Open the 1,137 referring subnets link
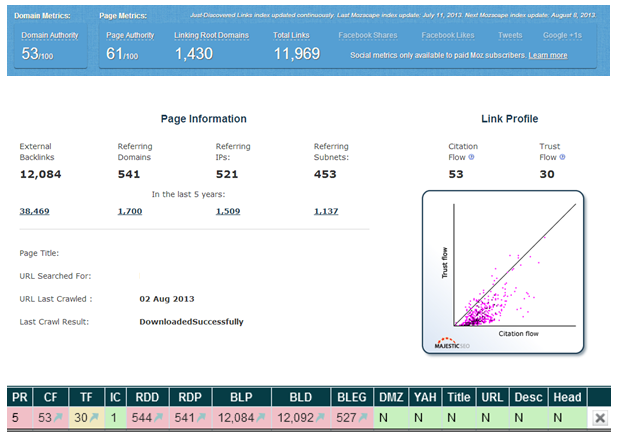621x439 pixels. click(x=325, y=211)
